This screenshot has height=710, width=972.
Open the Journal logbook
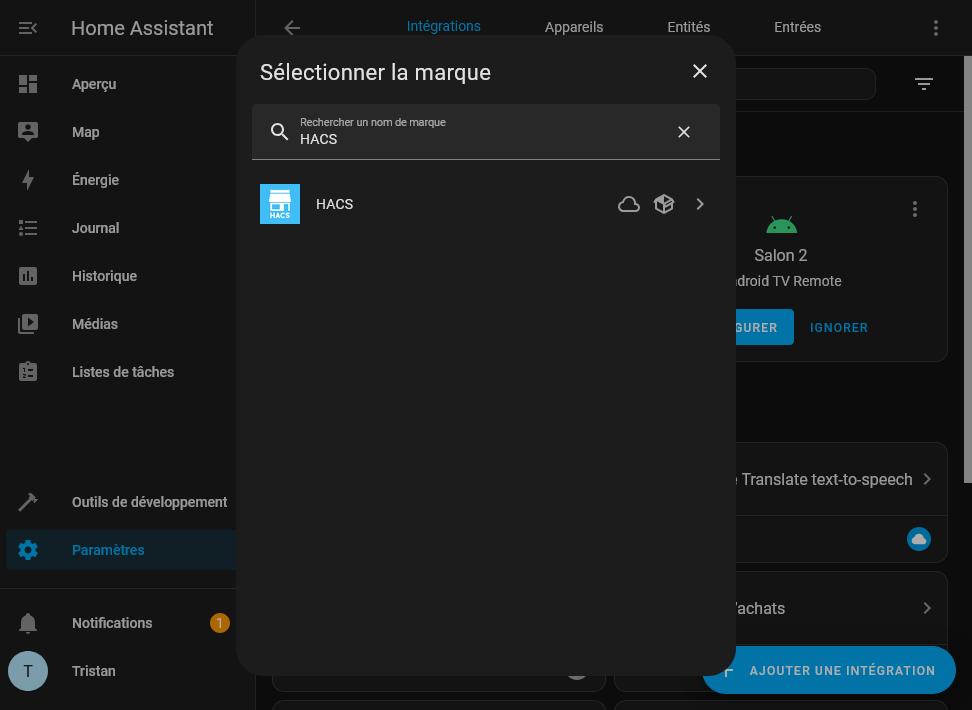pos(95,228)
